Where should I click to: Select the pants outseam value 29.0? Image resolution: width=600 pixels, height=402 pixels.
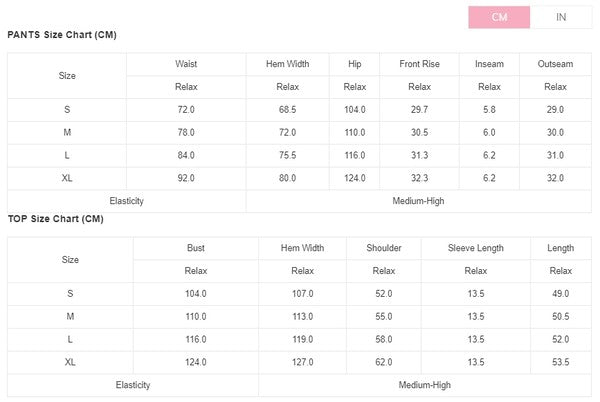point(555,110)
